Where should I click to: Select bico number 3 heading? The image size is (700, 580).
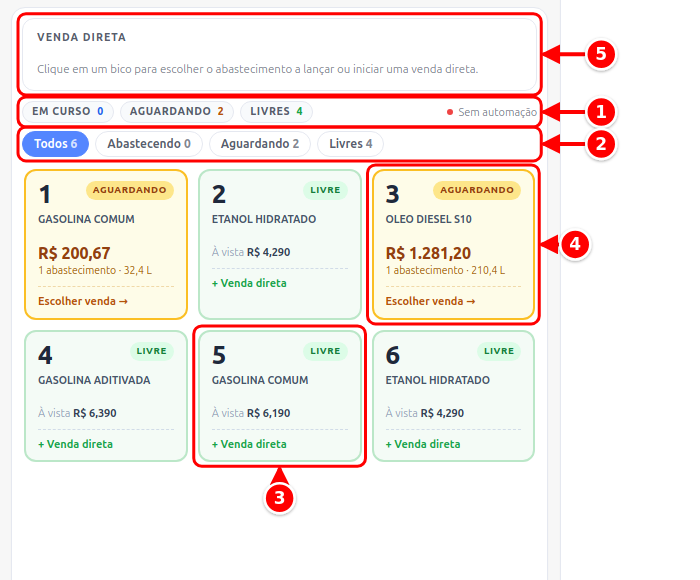pyautogui.click(x=392, y=195)
